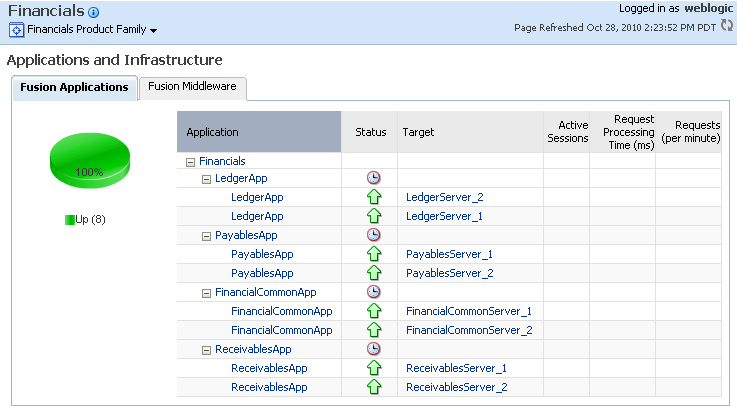
Task: Click the up arrow status for FinancialCommonServer_2
Action: coord(374,330)
